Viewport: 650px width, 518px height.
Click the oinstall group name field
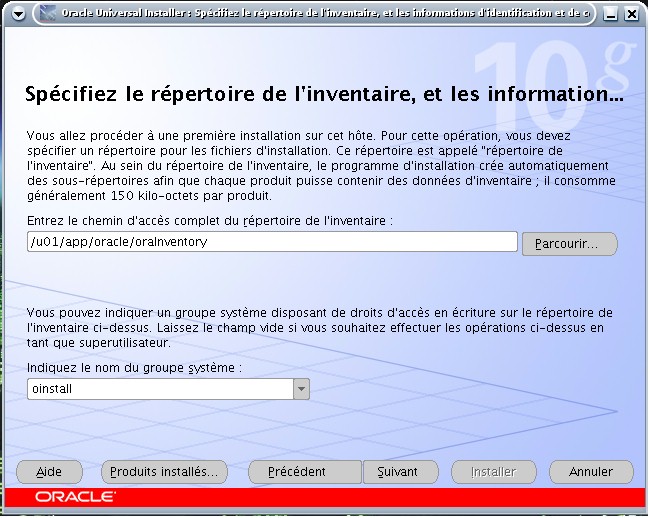coord(160,389)
